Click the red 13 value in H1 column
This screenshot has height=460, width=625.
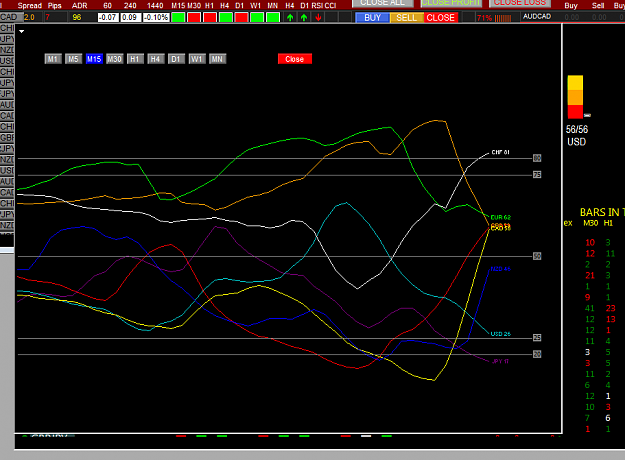coord(610,319)
